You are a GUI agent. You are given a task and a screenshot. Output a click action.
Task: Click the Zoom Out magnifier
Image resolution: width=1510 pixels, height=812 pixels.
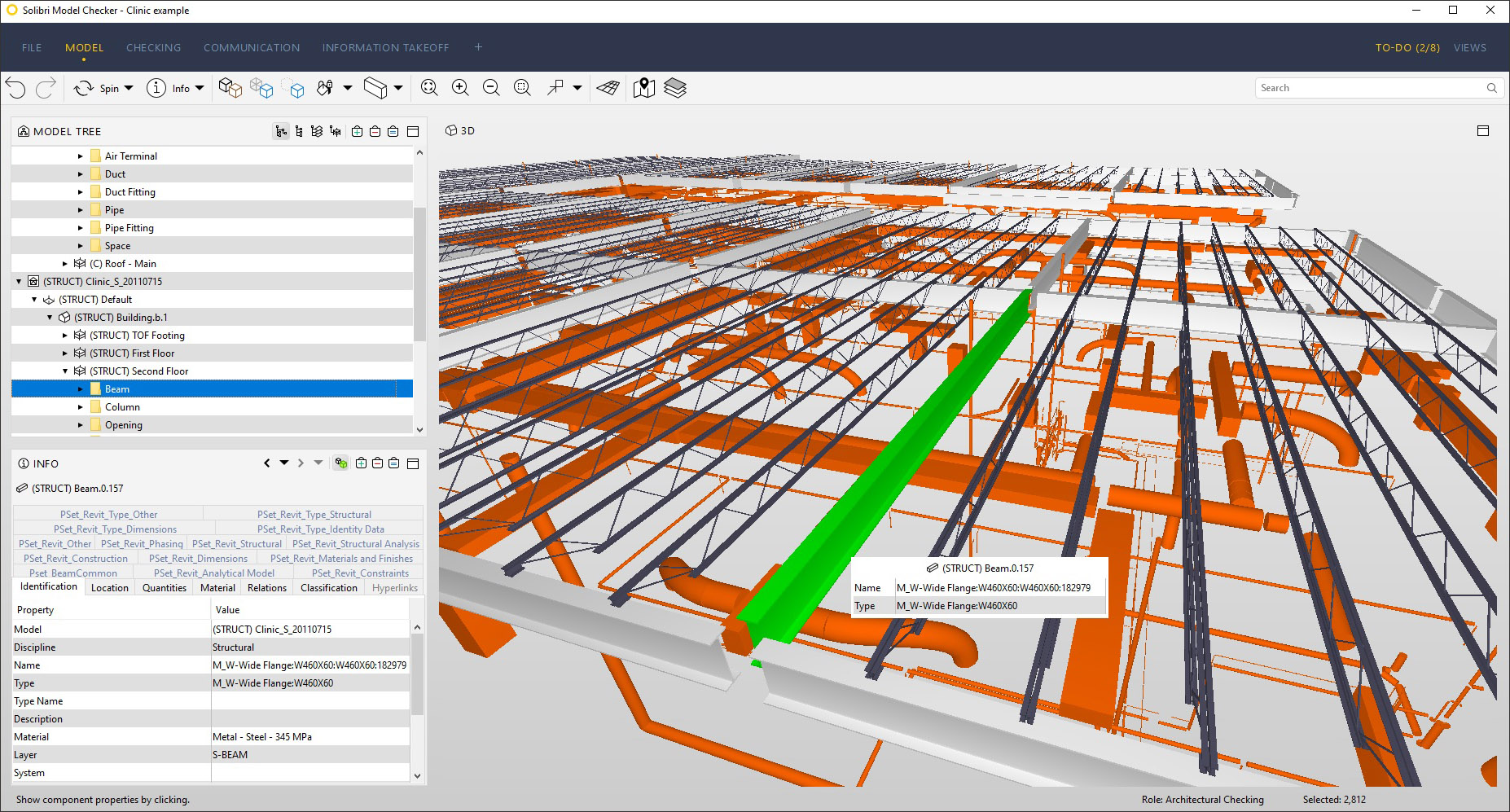pos(491,88)
